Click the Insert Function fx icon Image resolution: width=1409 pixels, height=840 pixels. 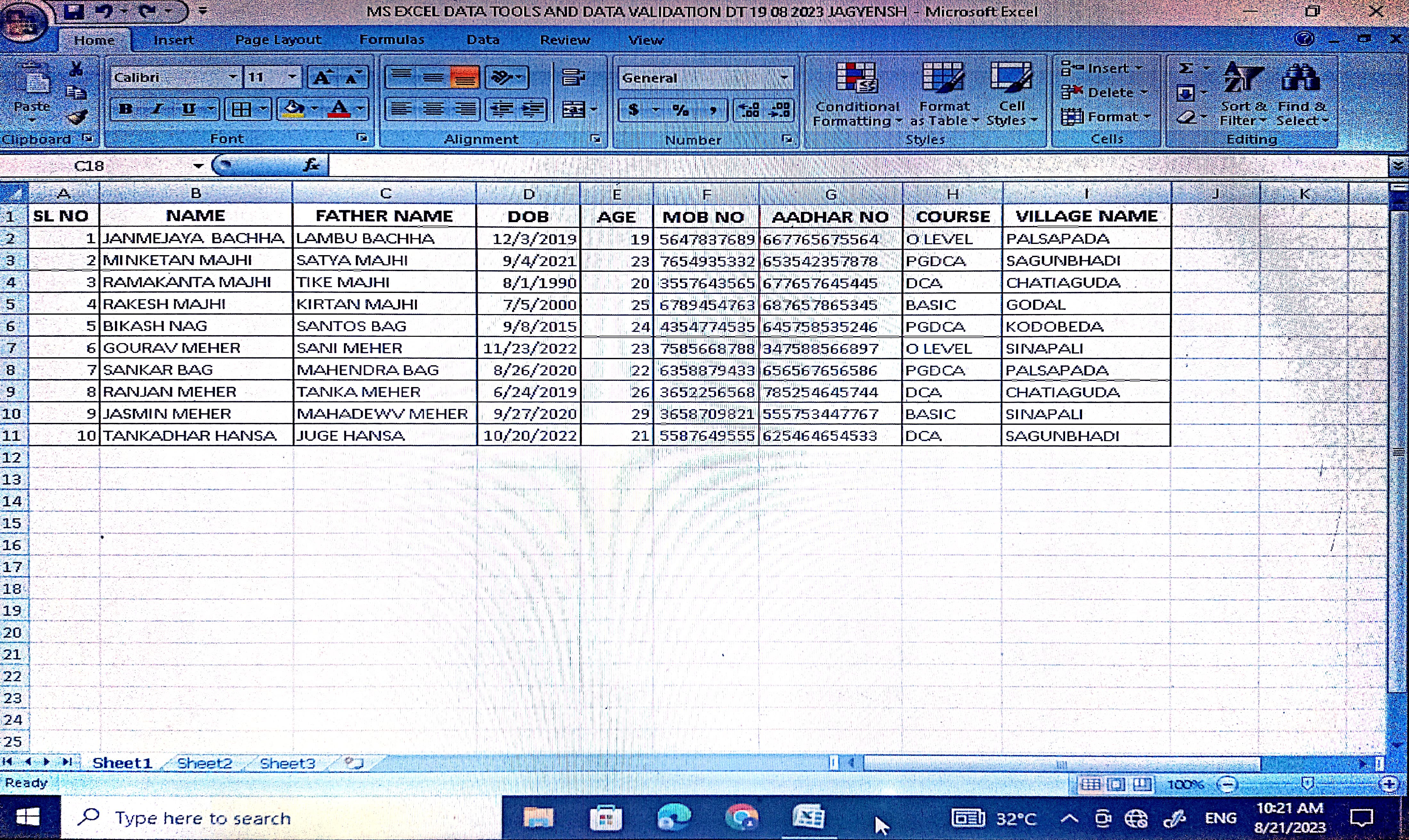pos(311,165)
